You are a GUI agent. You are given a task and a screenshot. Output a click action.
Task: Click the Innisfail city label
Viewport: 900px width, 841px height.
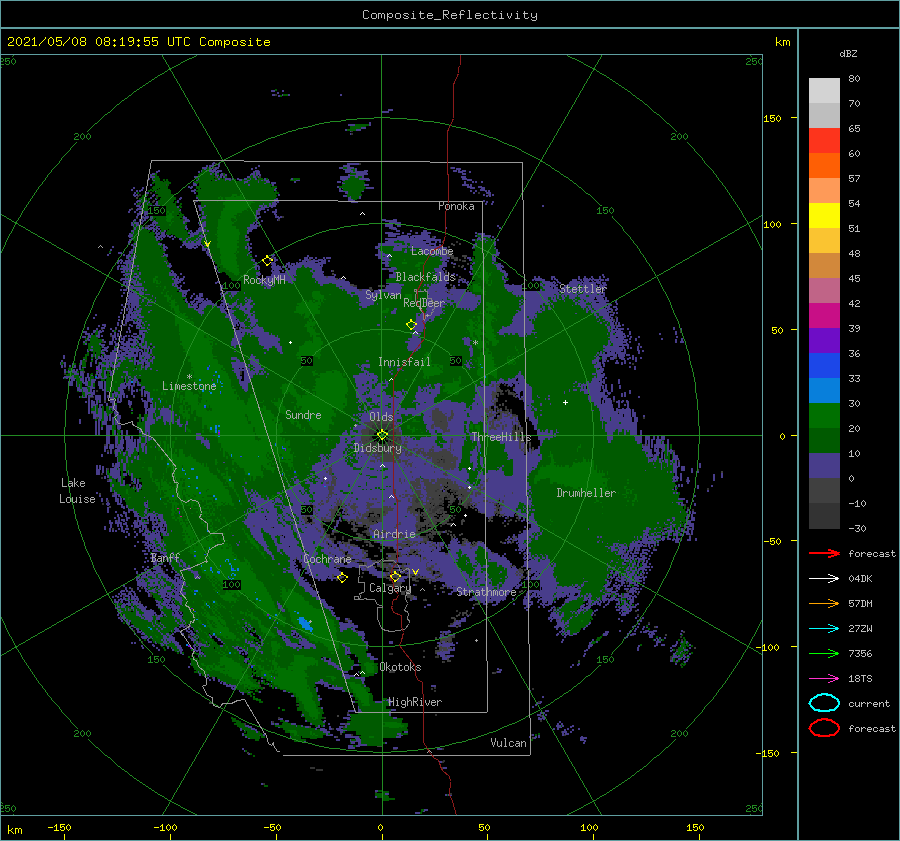[x=404, y=362]
